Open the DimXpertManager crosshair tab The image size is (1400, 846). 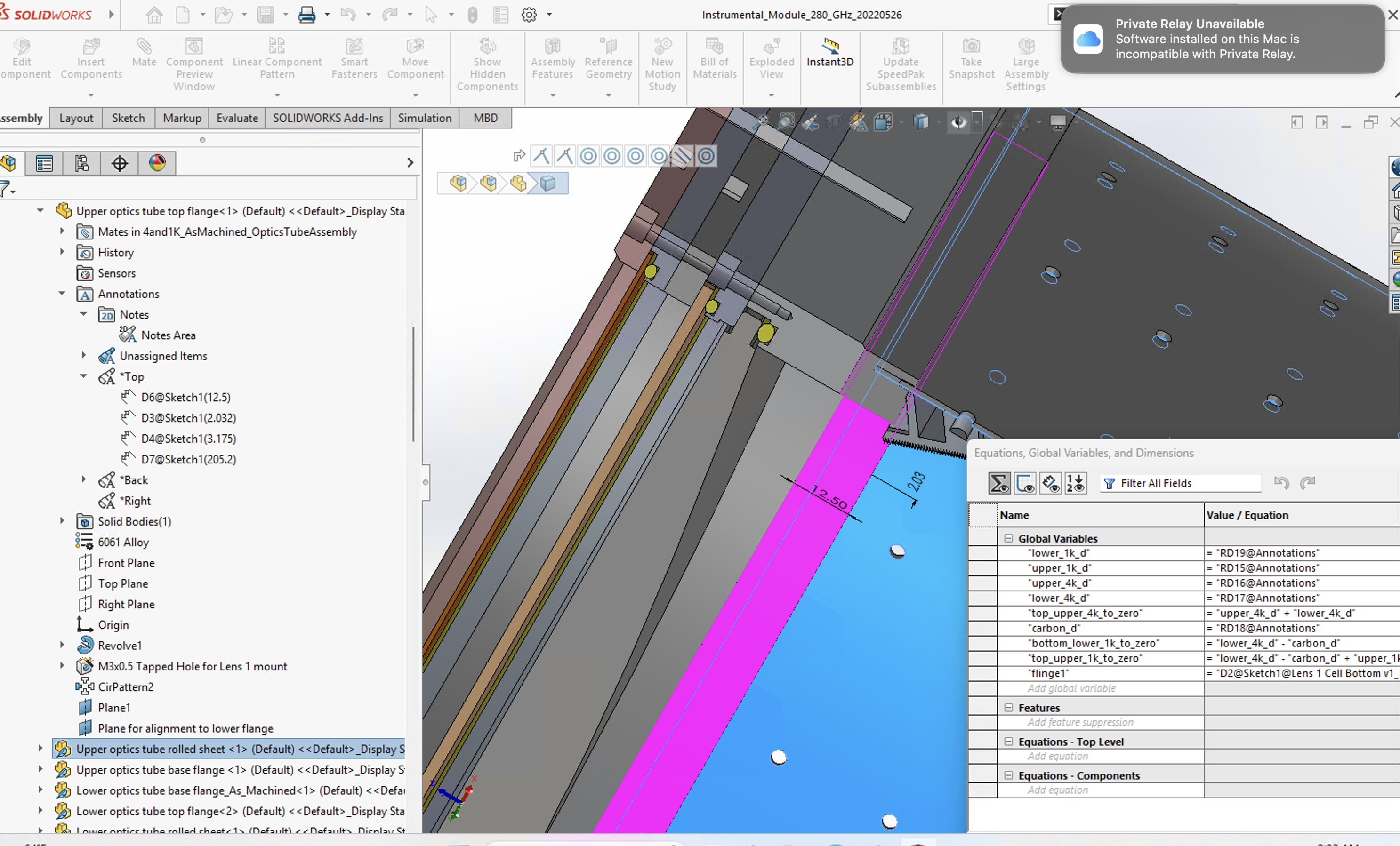click(x=119, y=164)
